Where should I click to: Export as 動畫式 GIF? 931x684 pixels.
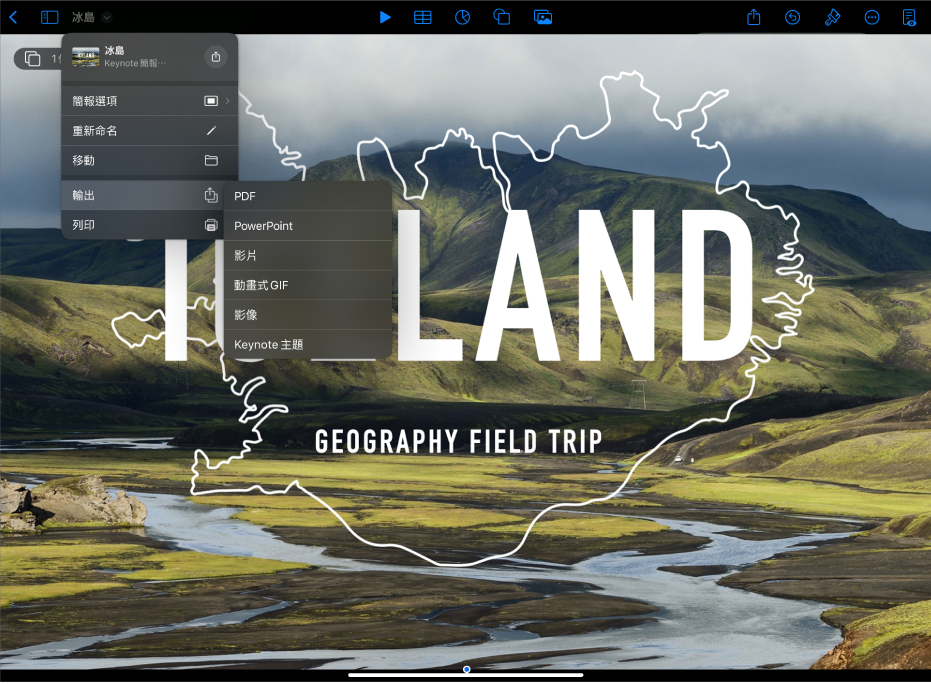[308, 285]
